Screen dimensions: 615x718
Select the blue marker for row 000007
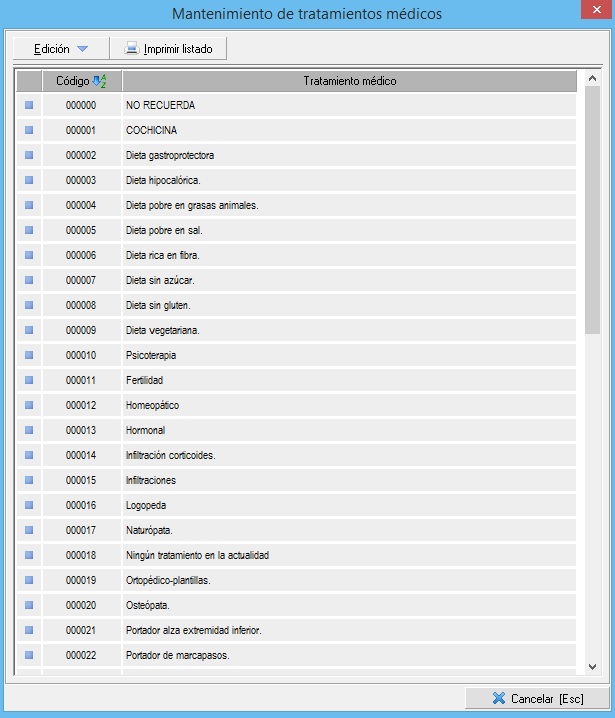click(29, 280)
